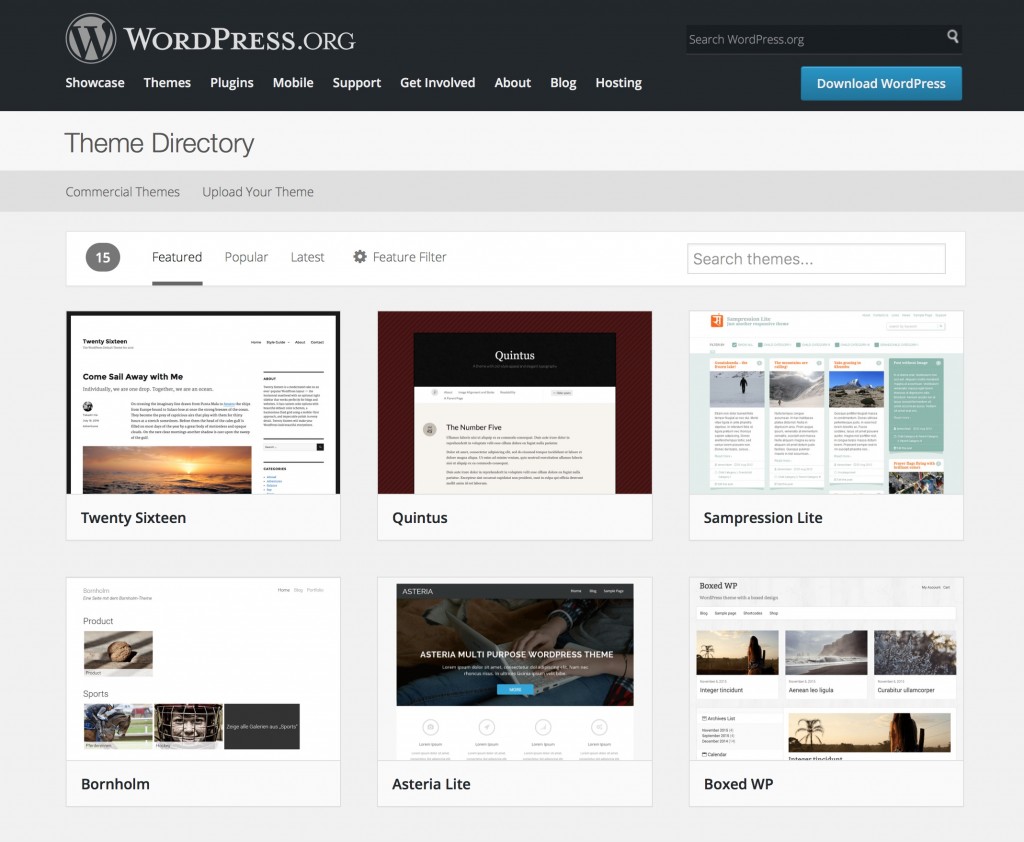
Task: Switch to the Latest tab
Action: coord(307,257)
